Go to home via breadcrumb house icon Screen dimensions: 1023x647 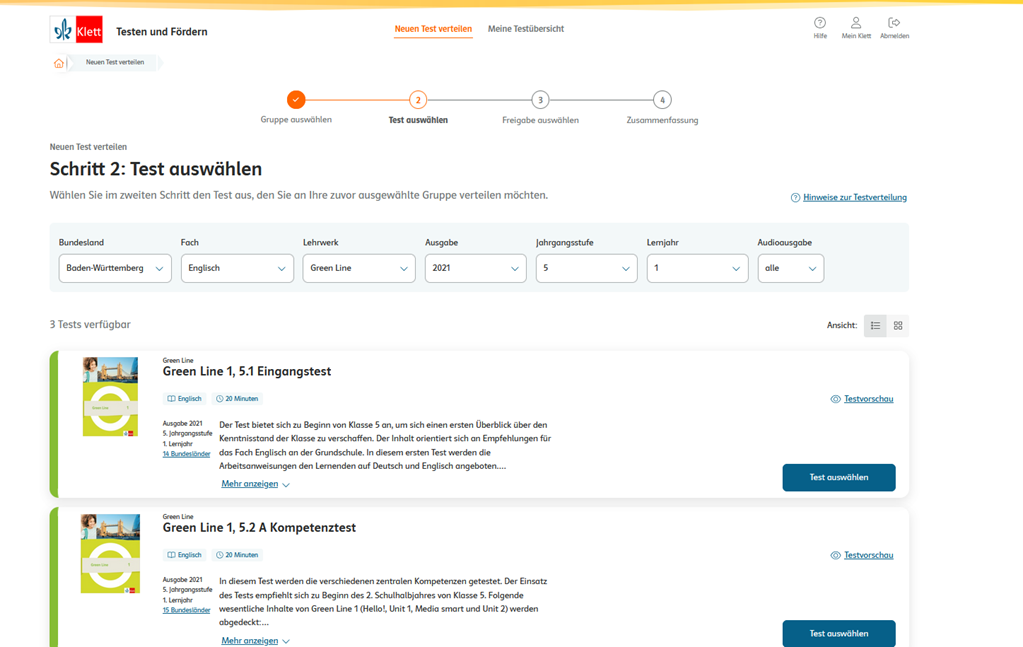(59, 63)
